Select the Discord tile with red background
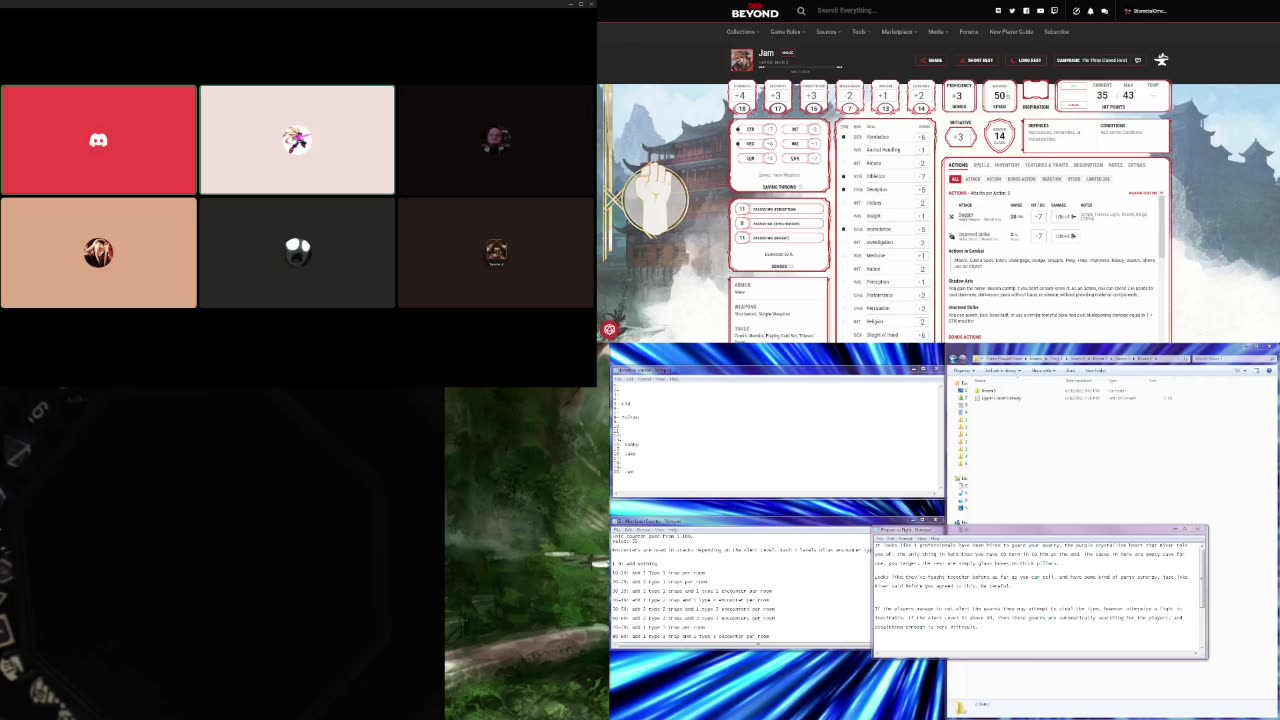 point(98,140)
